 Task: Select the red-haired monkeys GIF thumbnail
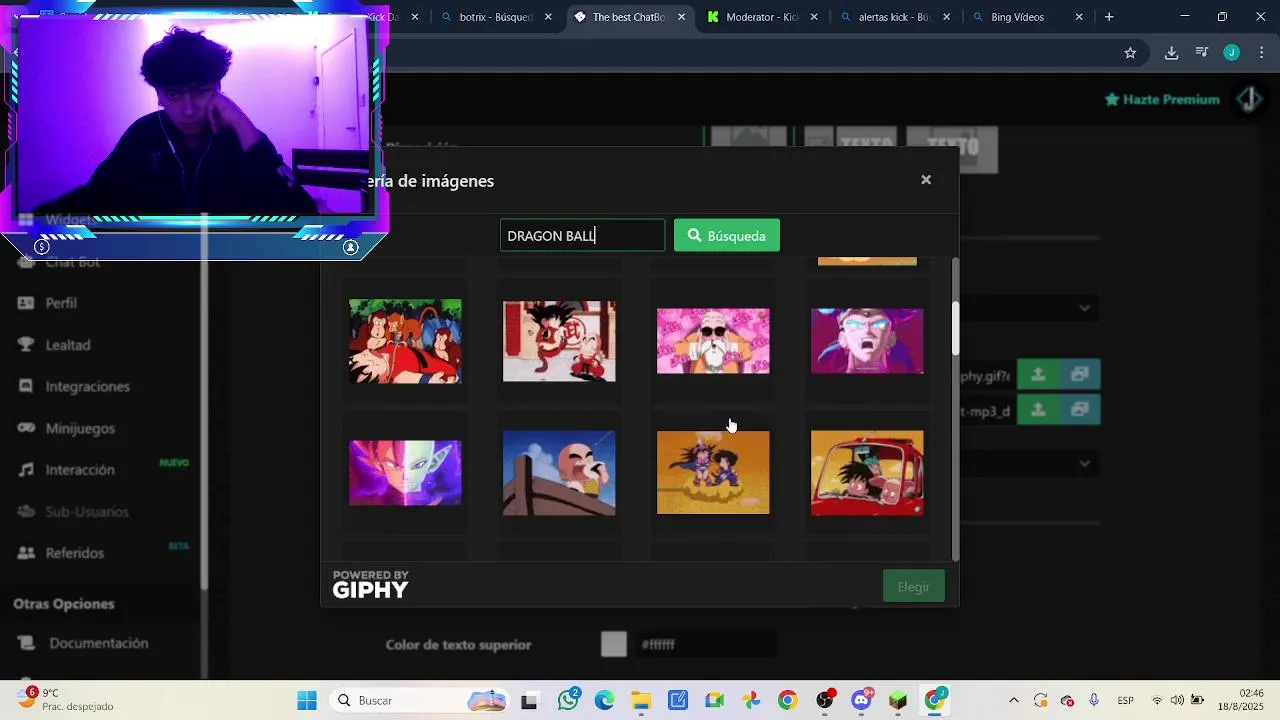click(405, 341)
